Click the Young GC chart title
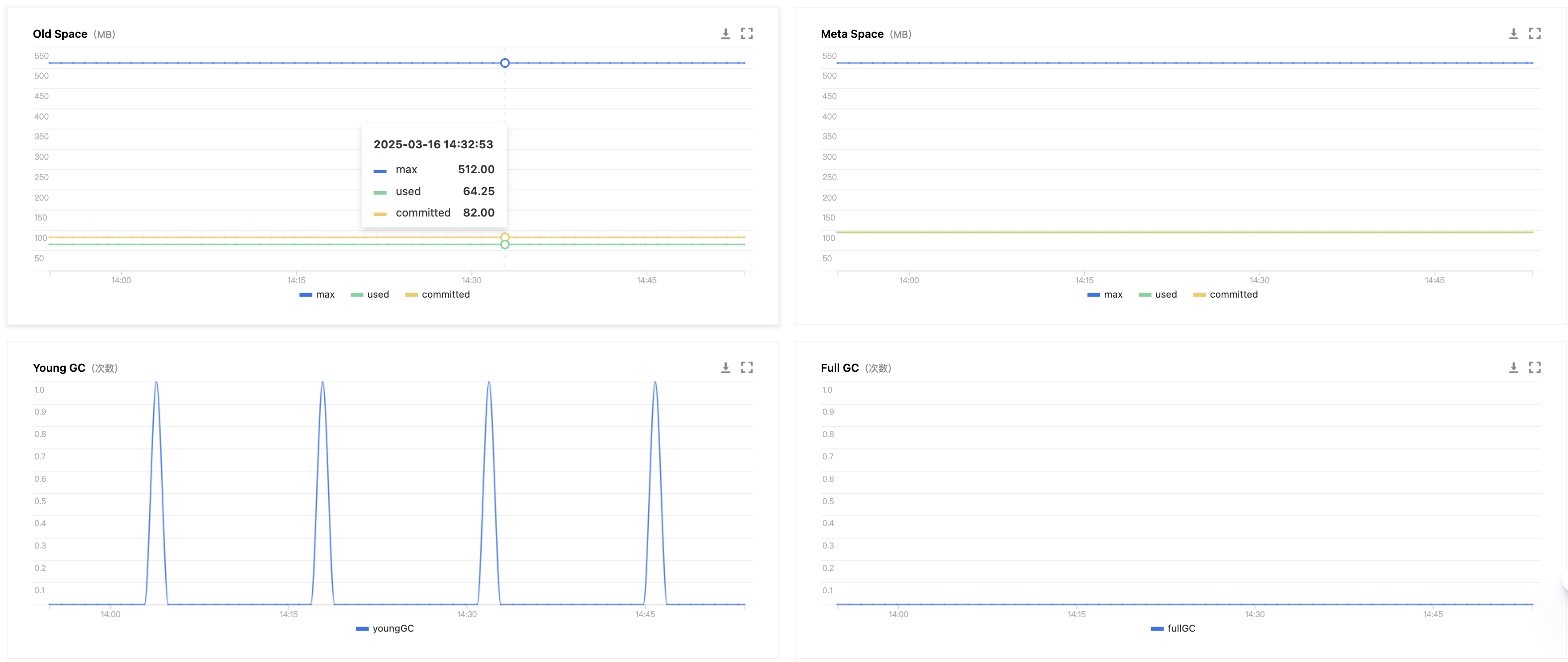This screenshot has width=1568, height=662. 59,368
